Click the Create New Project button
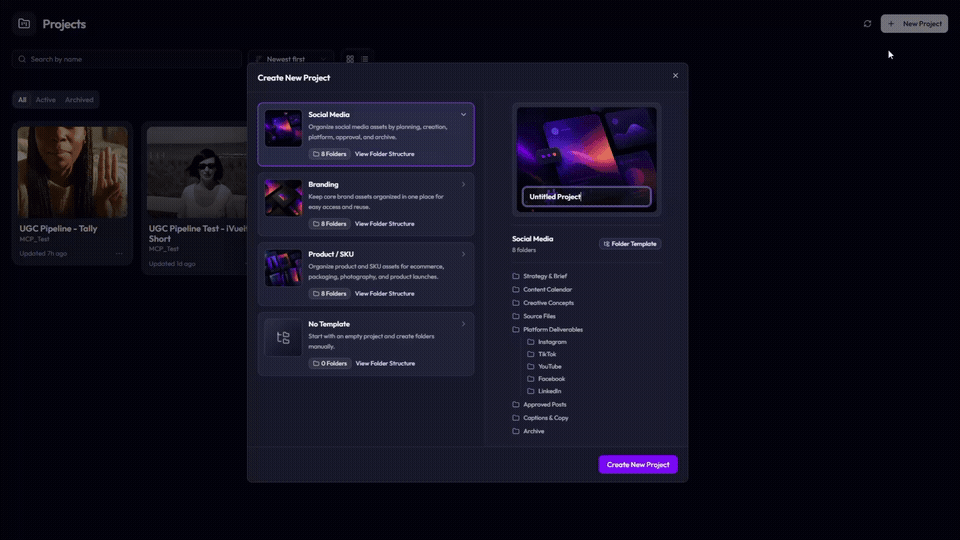The height and width of the screenshot is (540, 960). coord(638,465)
